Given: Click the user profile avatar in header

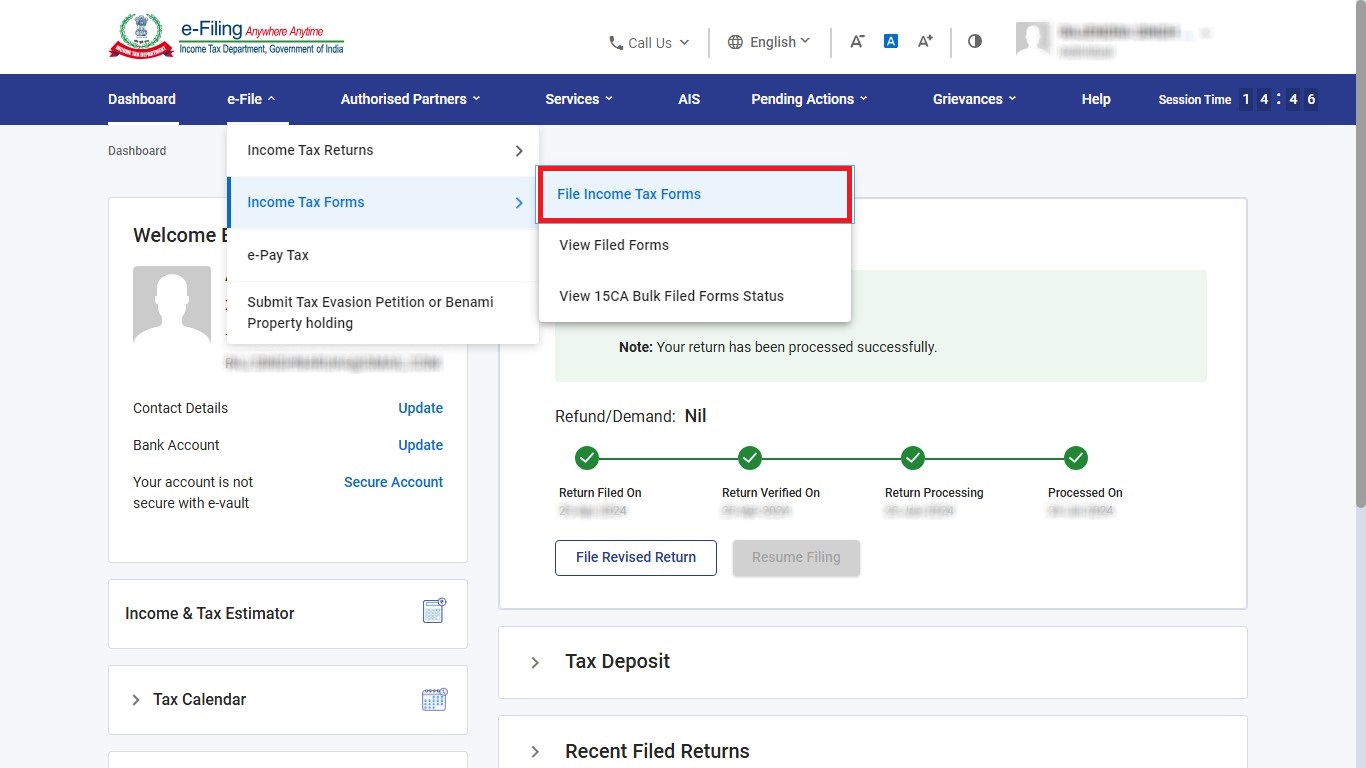Looking at the screenshot, I should [x=1033, y=40].
